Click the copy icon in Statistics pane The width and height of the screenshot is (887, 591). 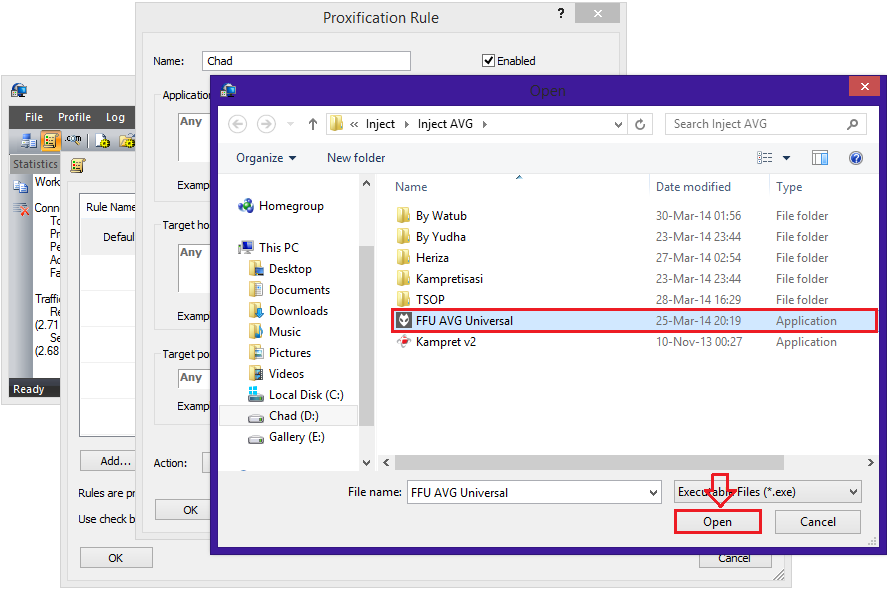click(20, 186)
